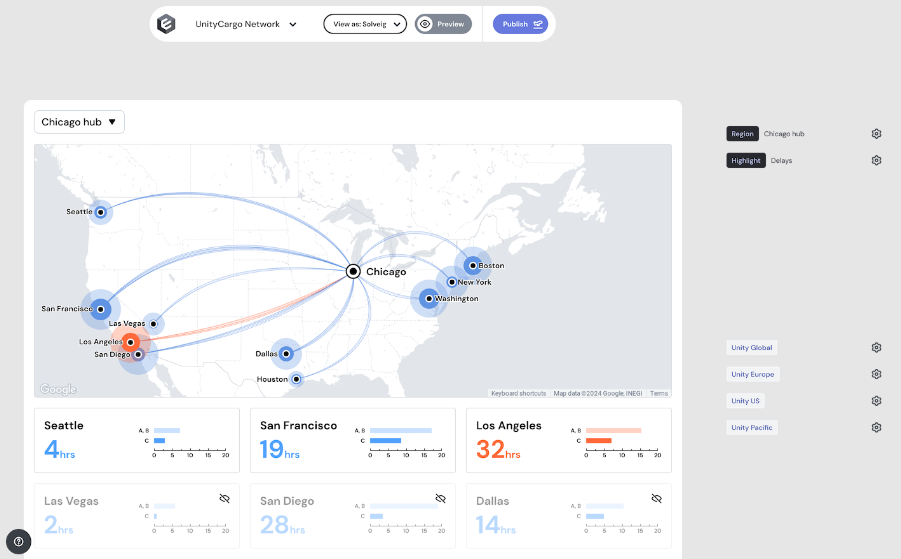The height and width of the screenshot is (559, 901).
Task: Click the Chicago hub region value
Action: click(784, 134)
